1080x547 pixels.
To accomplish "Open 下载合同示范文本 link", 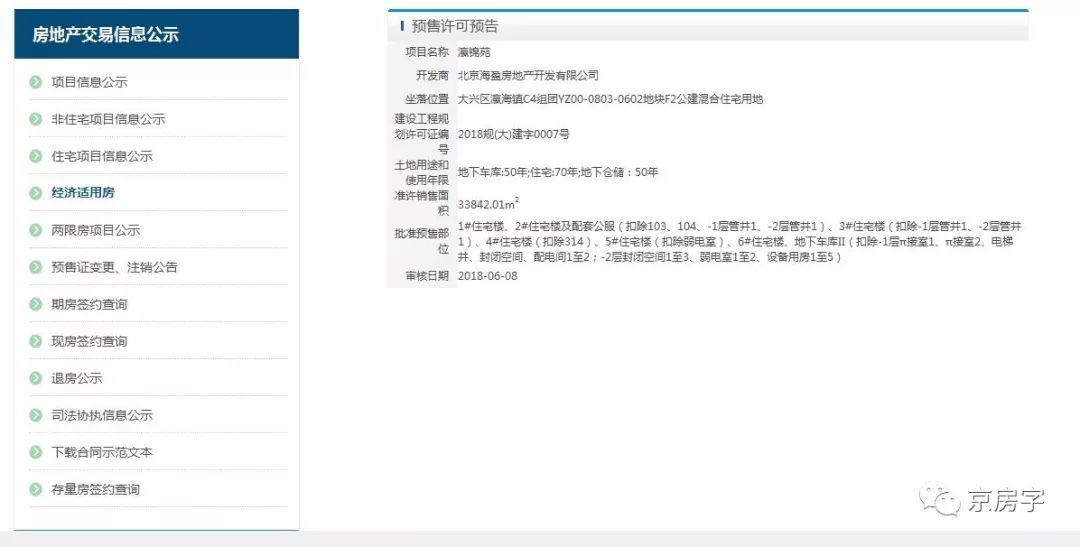I will pos(102,453).
